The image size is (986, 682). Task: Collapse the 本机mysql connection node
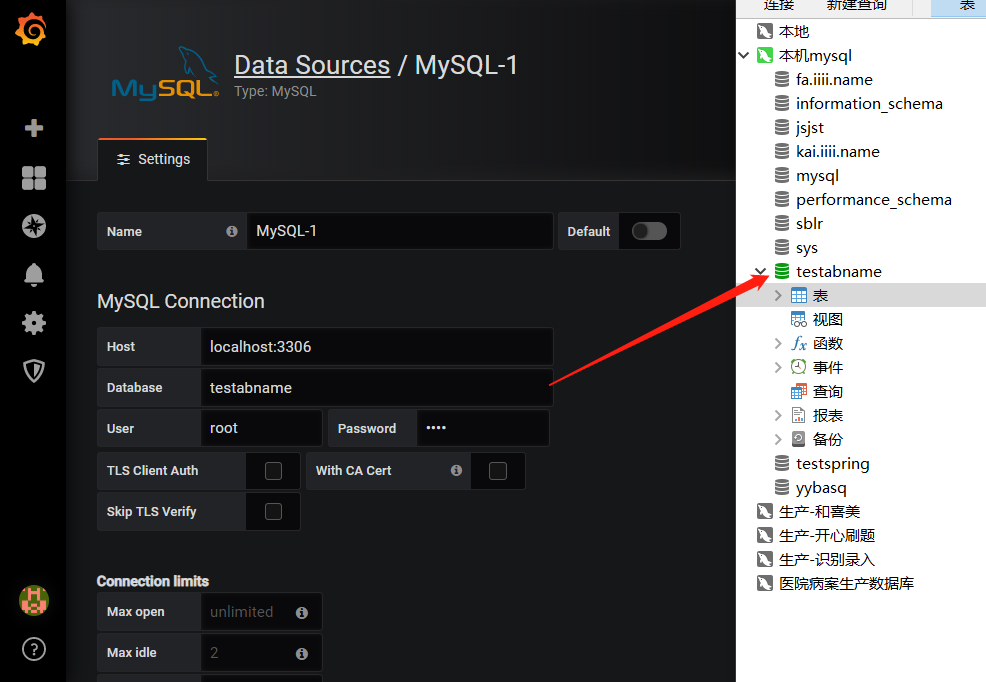[x=743, y=55]
